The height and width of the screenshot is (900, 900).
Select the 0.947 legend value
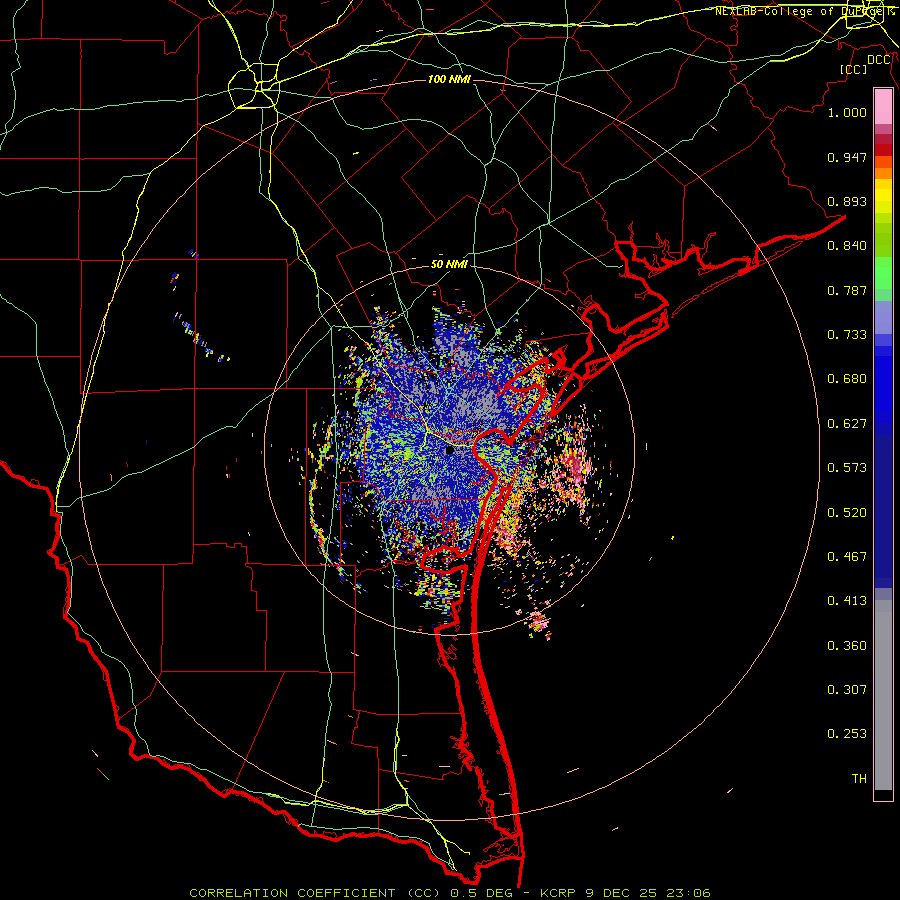coord(847,157)
